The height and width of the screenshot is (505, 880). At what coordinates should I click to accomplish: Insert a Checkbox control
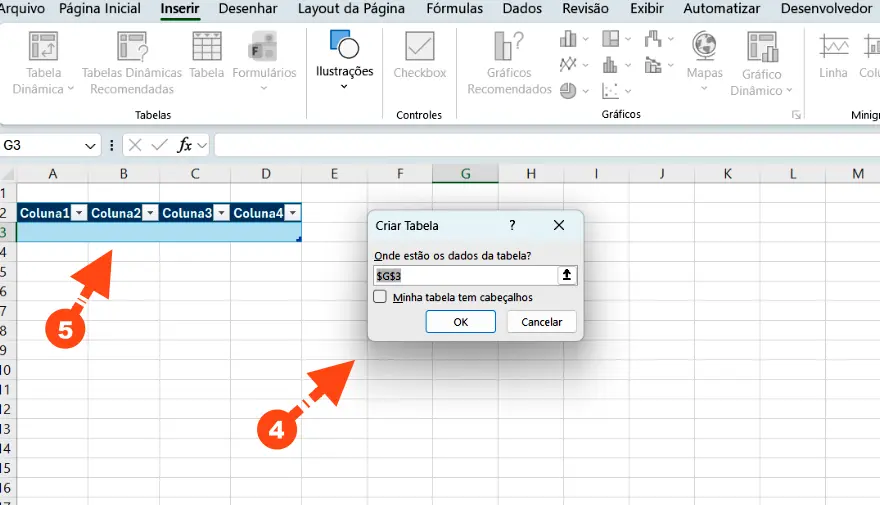click(420, 55)
